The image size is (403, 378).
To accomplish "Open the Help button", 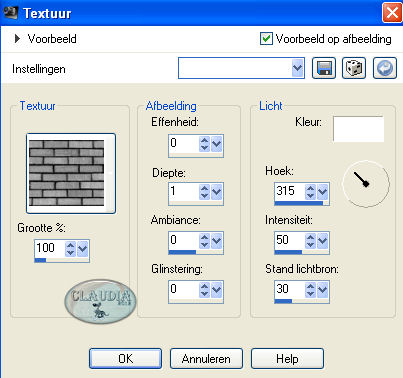I will click(287, 359).
